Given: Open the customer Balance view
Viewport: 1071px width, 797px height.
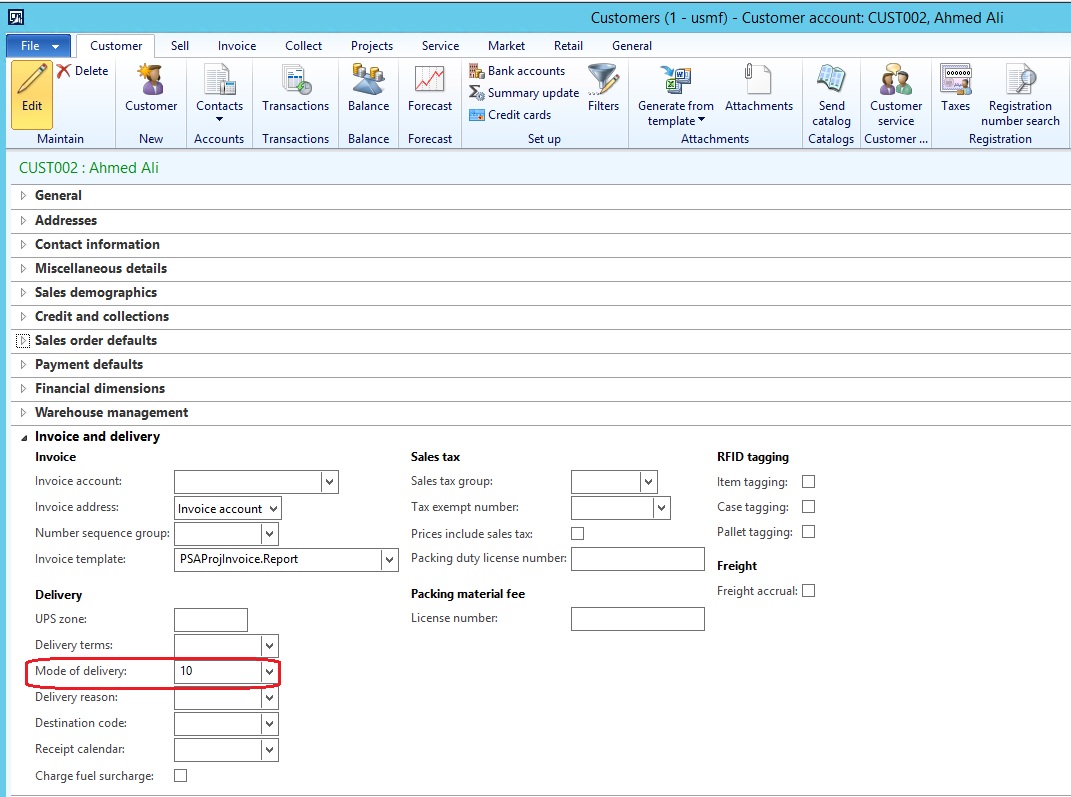Looking at the screenshot, I should (x=367, y=95).
